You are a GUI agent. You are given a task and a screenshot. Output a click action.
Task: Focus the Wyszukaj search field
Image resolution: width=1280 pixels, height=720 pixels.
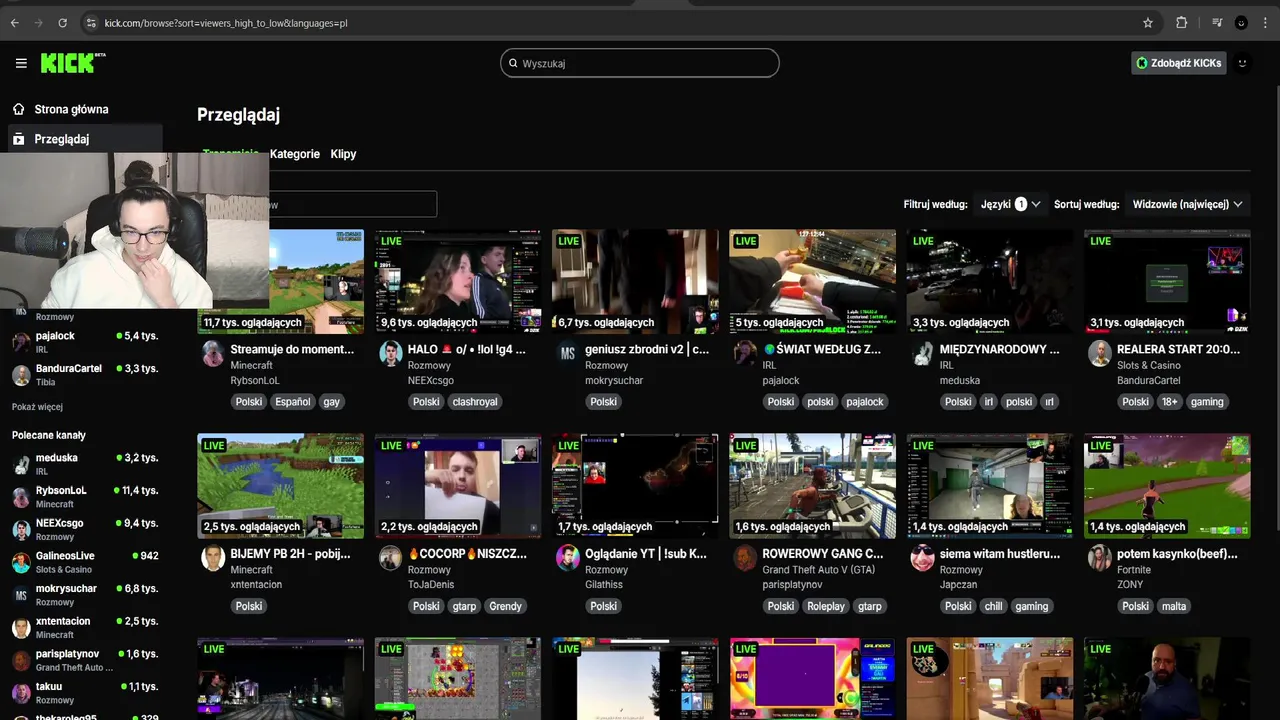pos(640,63)
